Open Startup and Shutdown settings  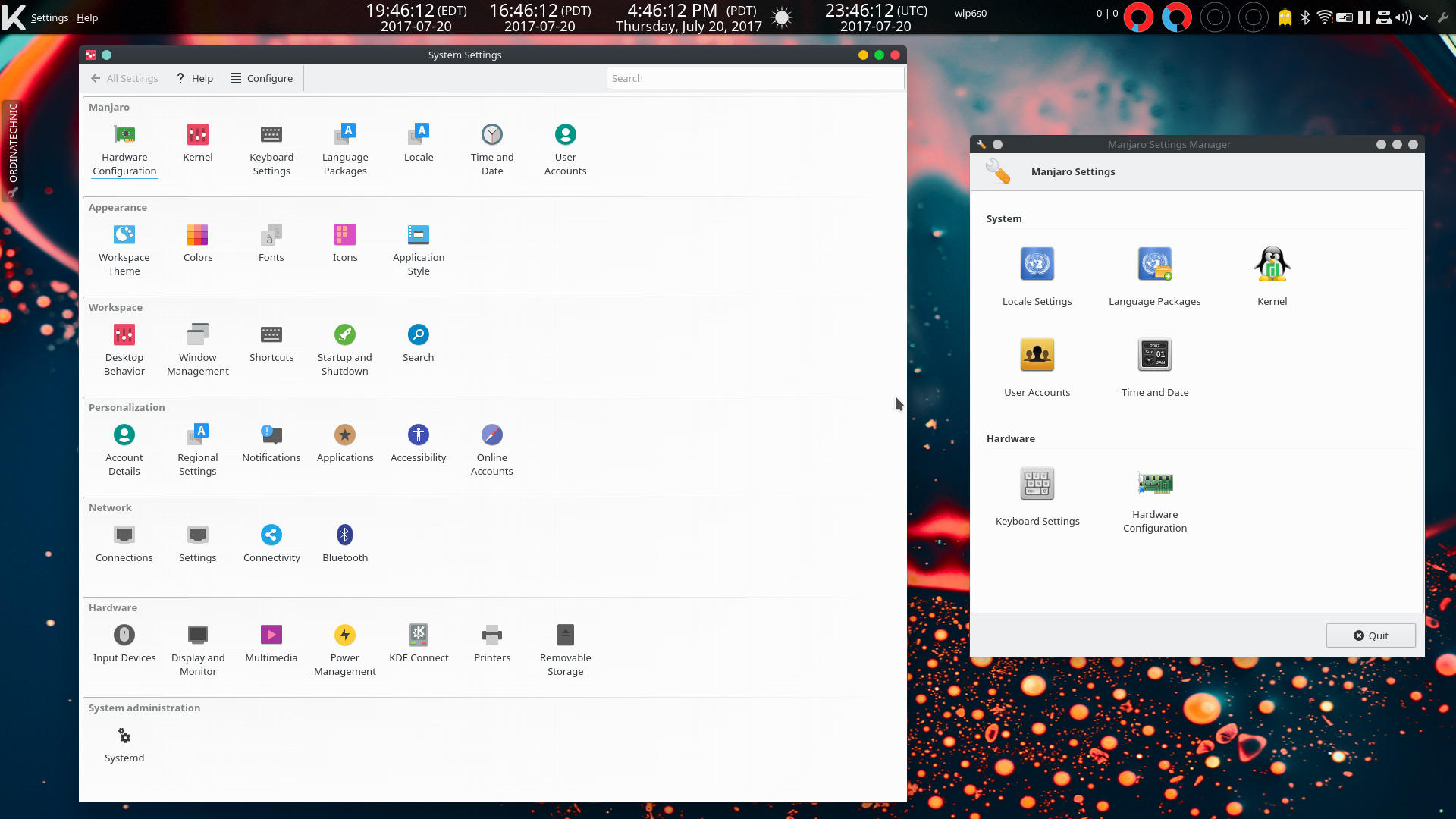point(345,350)
